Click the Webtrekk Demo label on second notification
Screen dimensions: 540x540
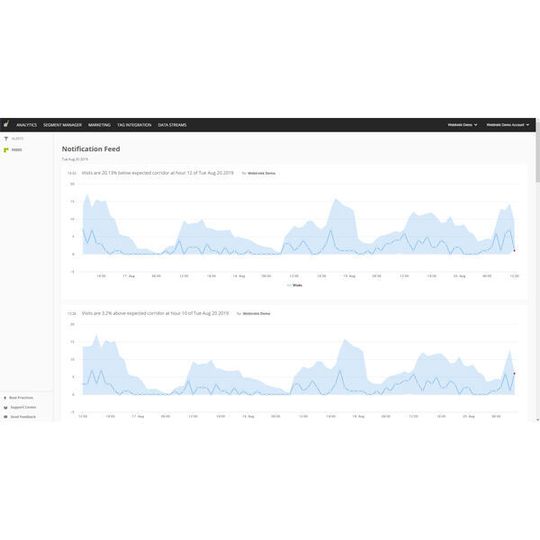pyautogui.click(x=257, y=313)
